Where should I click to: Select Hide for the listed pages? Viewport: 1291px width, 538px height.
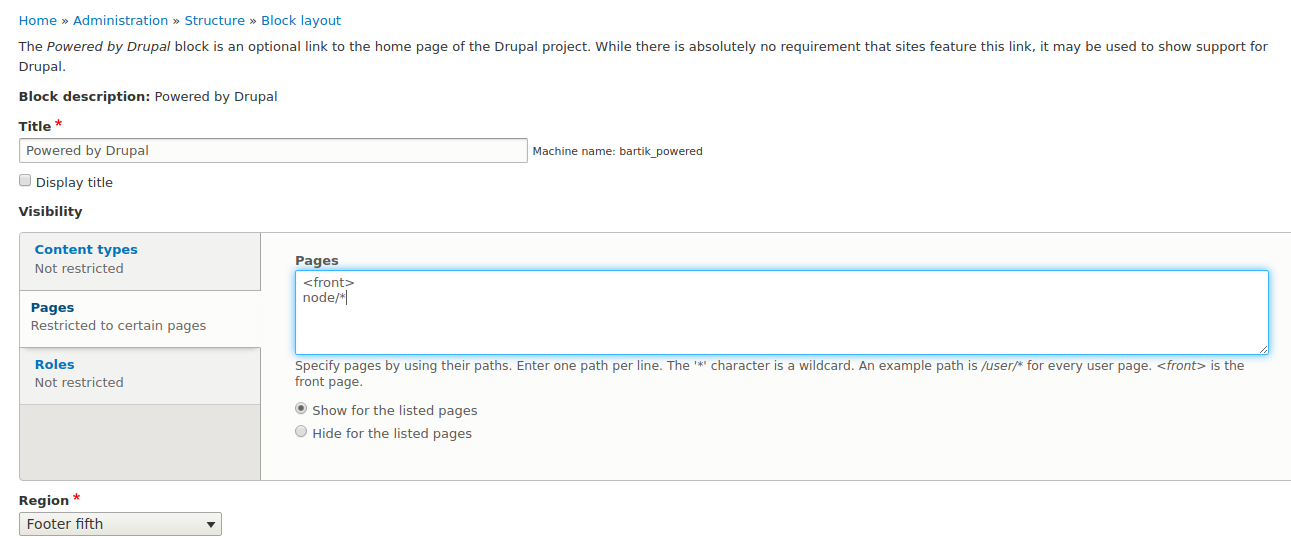point(301,432)
